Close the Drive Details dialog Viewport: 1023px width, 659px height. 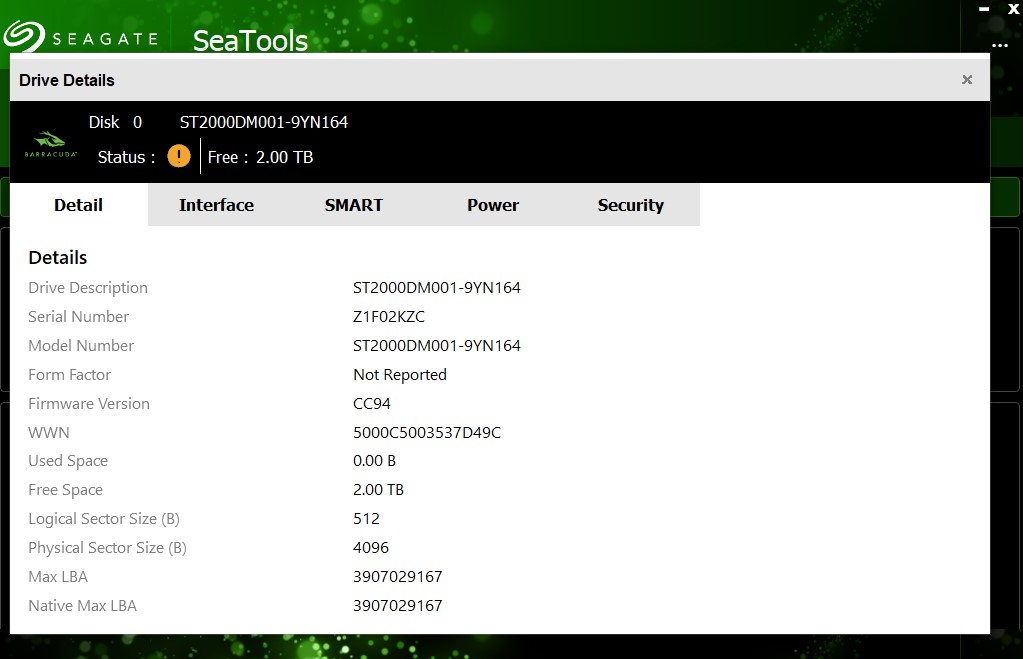pyautogui.click(x=967, y=80)
